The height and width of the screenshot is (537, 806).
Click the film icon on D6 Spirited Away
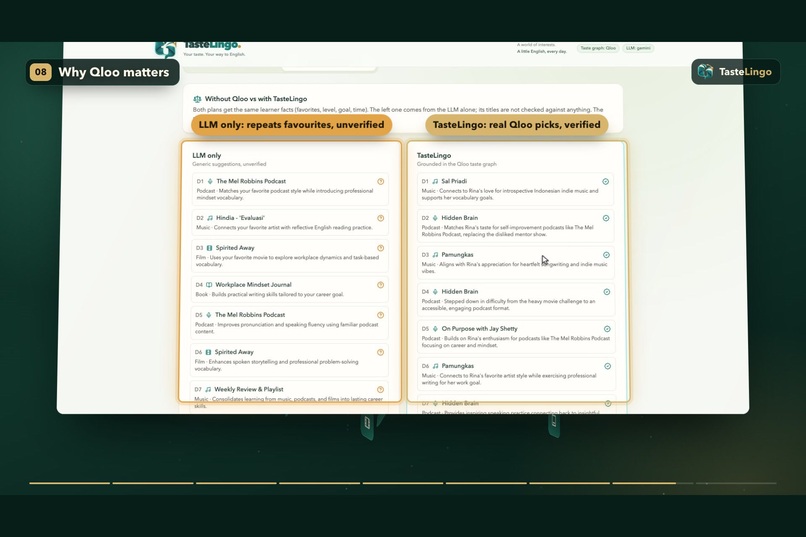click(x=208, y=353)
